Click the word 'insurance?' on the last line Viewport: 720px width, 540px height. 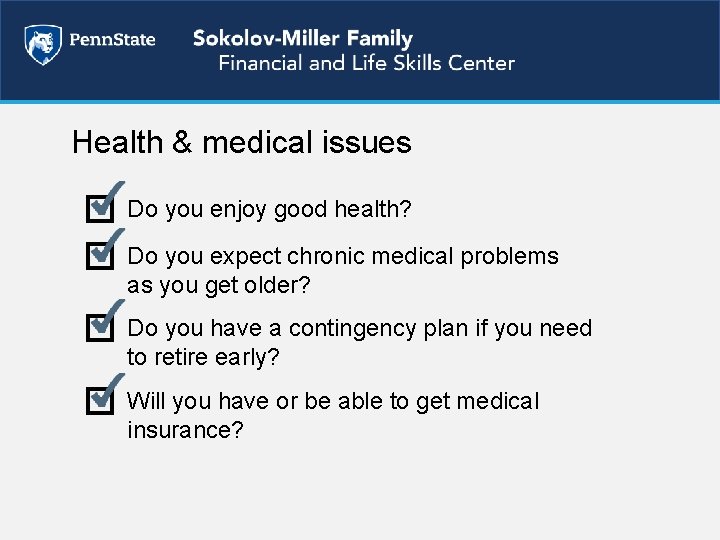[186, 430]
